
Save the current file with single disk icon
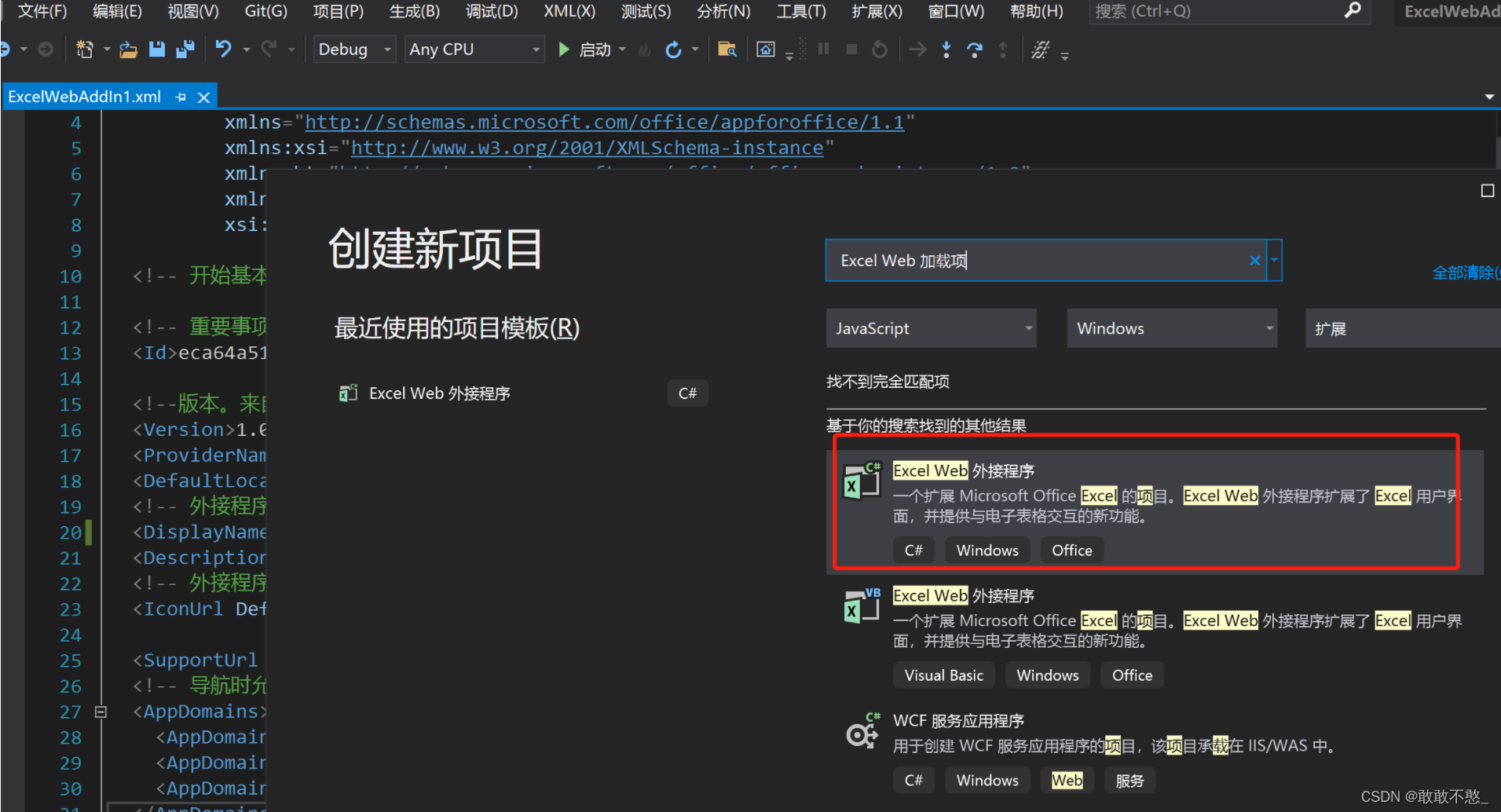pos(157,49)
